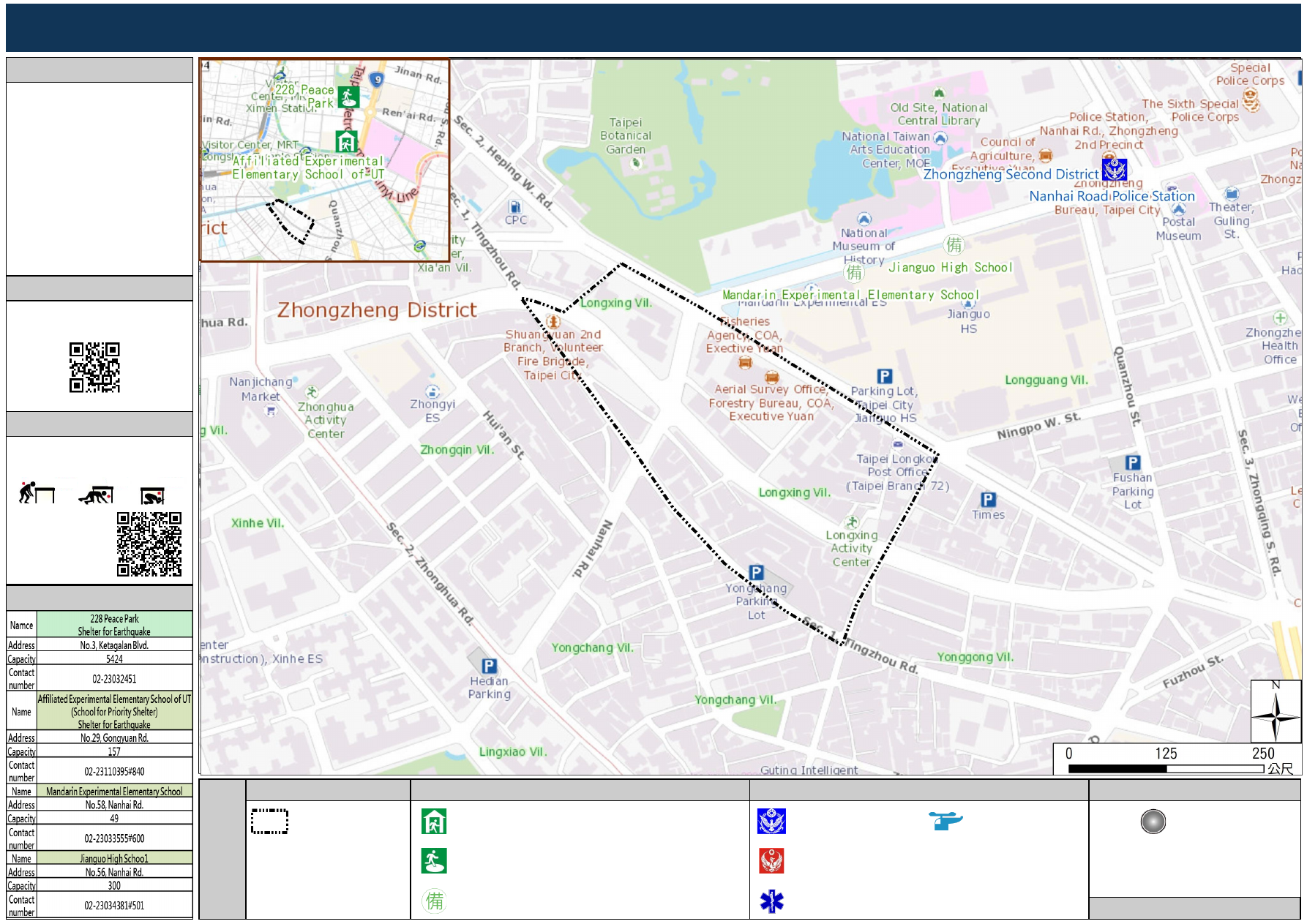Click the '228 Peace Park' name cell
The width and height of the screenshot is (1307, 924).
pyautogui.click(x=114, y=625)
